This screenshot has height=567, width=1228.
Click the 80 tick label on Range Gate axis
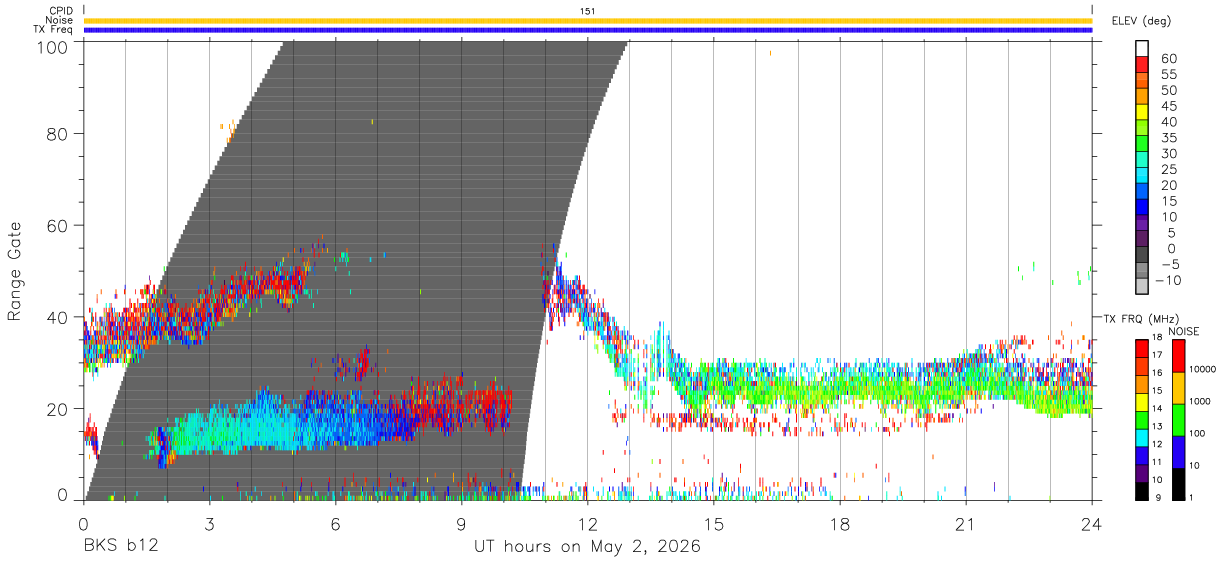point(58,134)
